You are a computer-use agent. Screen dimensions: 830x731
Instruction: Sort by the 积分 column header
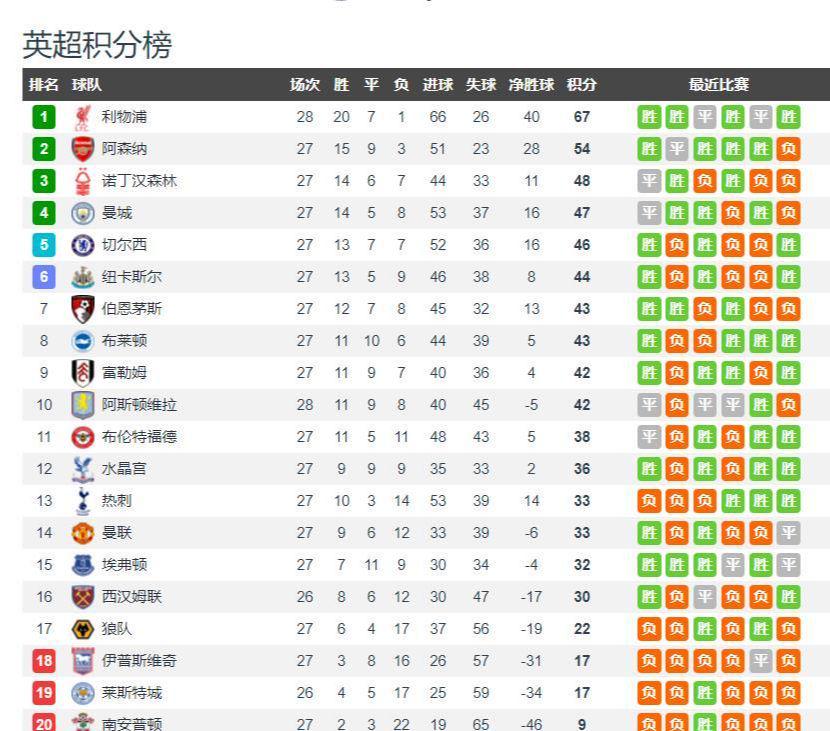582,85
